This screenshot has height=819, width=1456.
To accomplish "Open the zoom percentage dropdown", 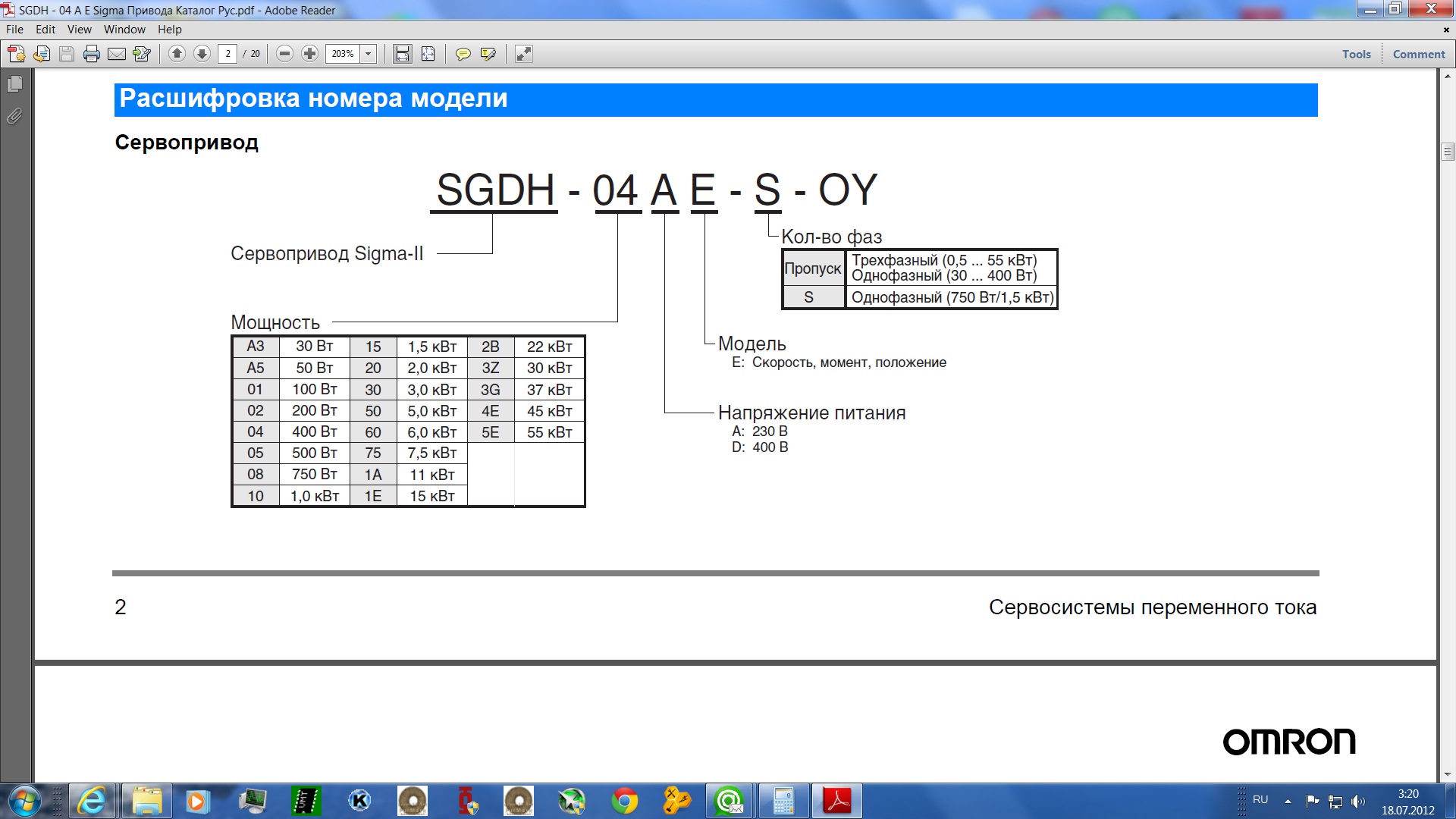I will [x=369, y=54].
